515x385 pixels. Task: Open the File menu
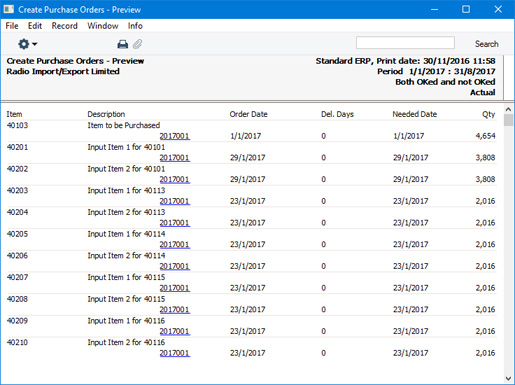point(12,26)
